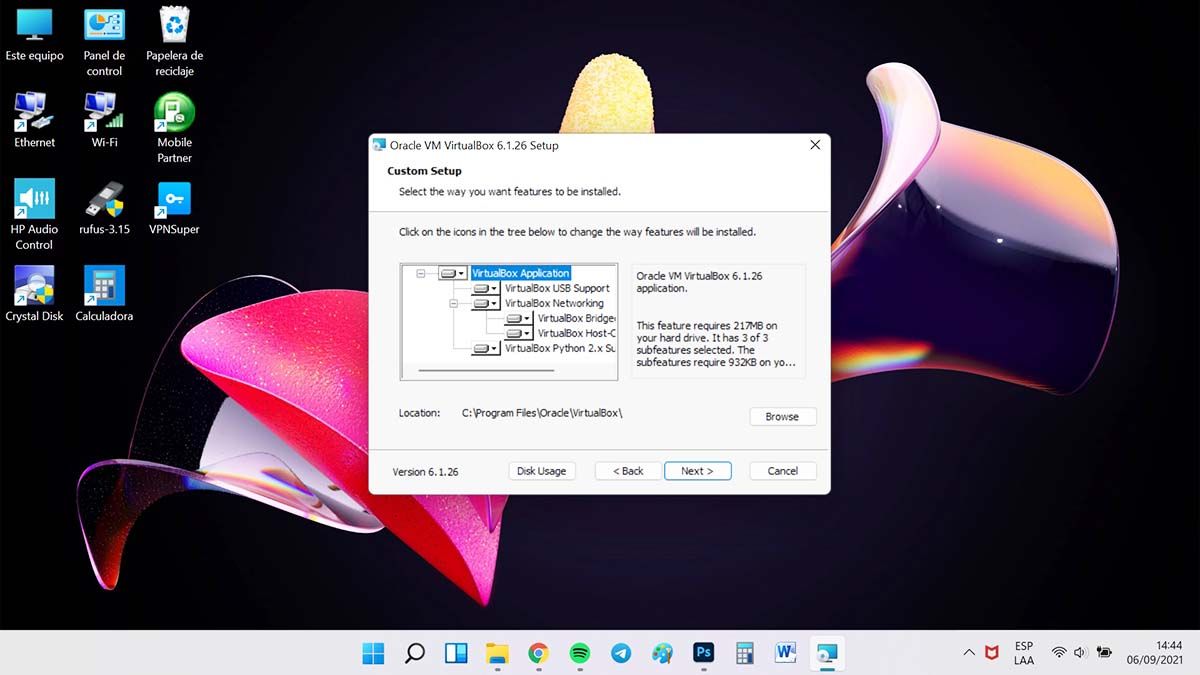Launch Spotify from the taskbar
This screenshot has height=675, width=1200.
tap(579, 653)
